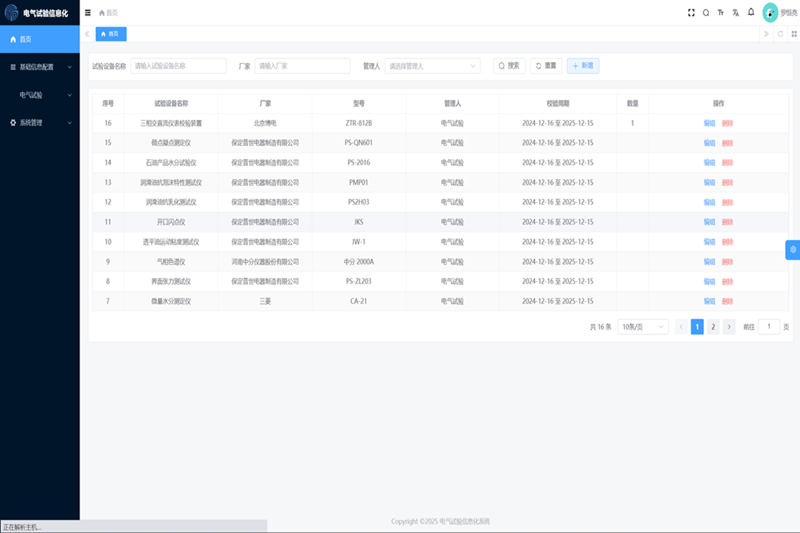Click 删除 for the 气相色谱仪 row
800x533 pixels.
click(x=727, y=262)
